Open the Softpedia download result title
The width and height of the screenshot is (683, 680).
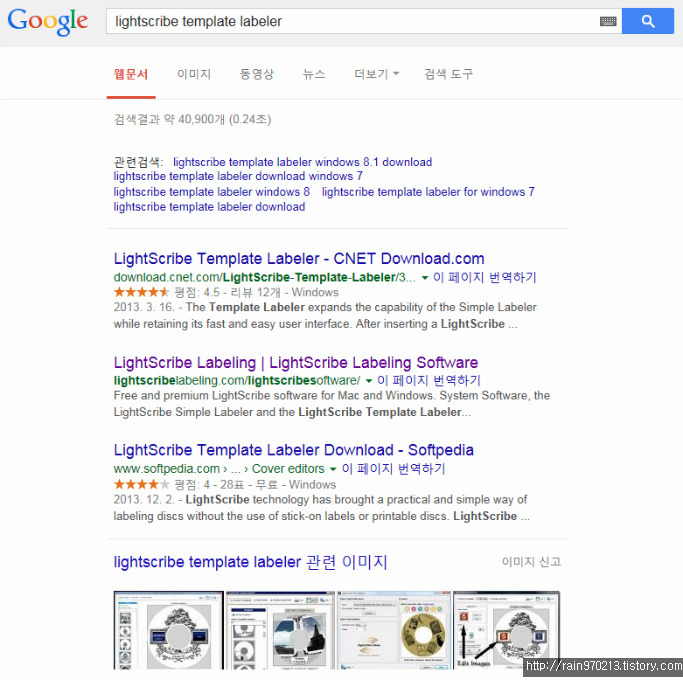pos(294,450)
